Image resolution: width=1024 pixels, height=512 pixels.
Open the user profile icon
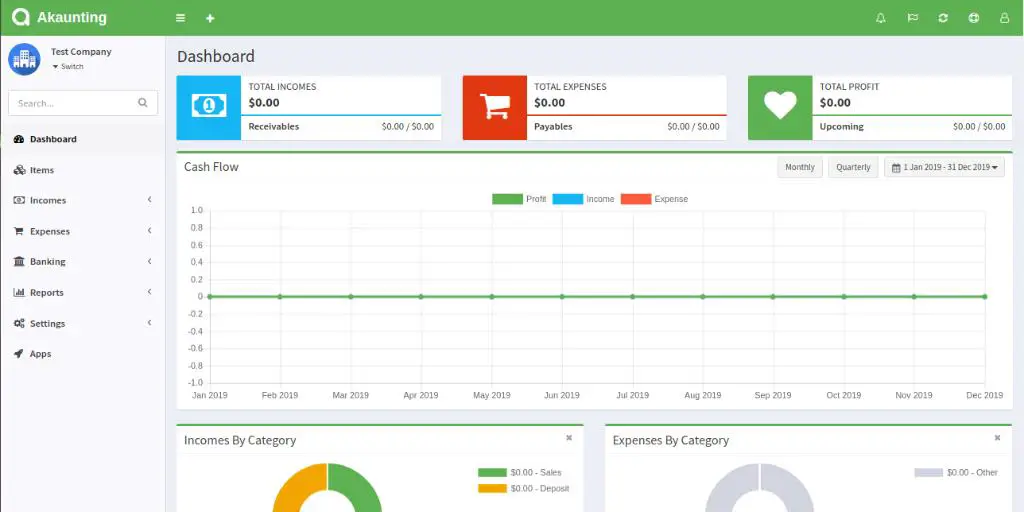(1004, 18)
